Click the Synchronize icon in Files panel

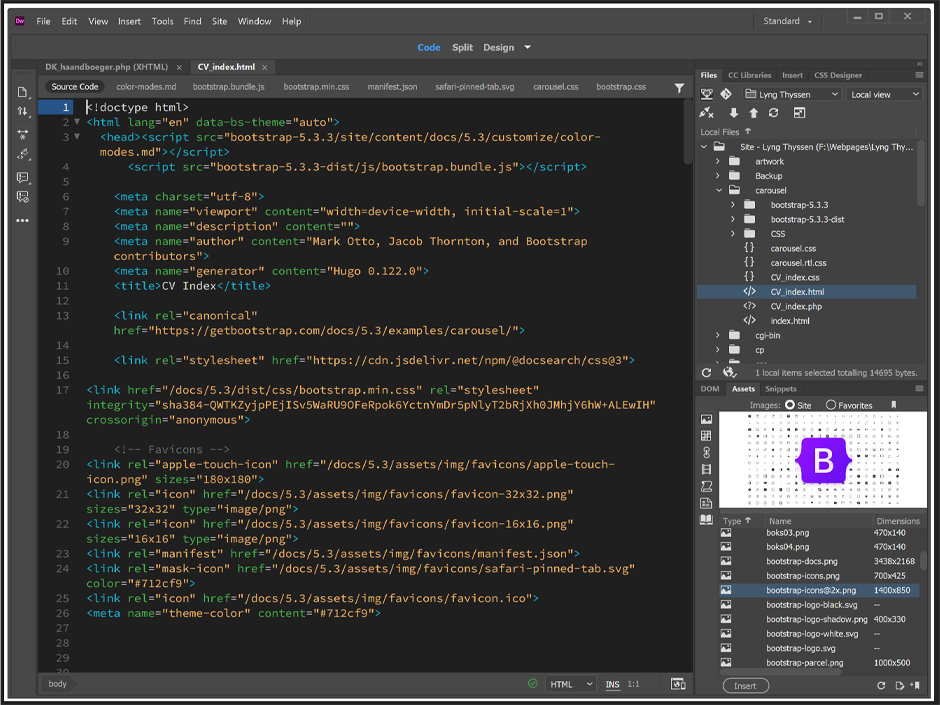(773, 113)
